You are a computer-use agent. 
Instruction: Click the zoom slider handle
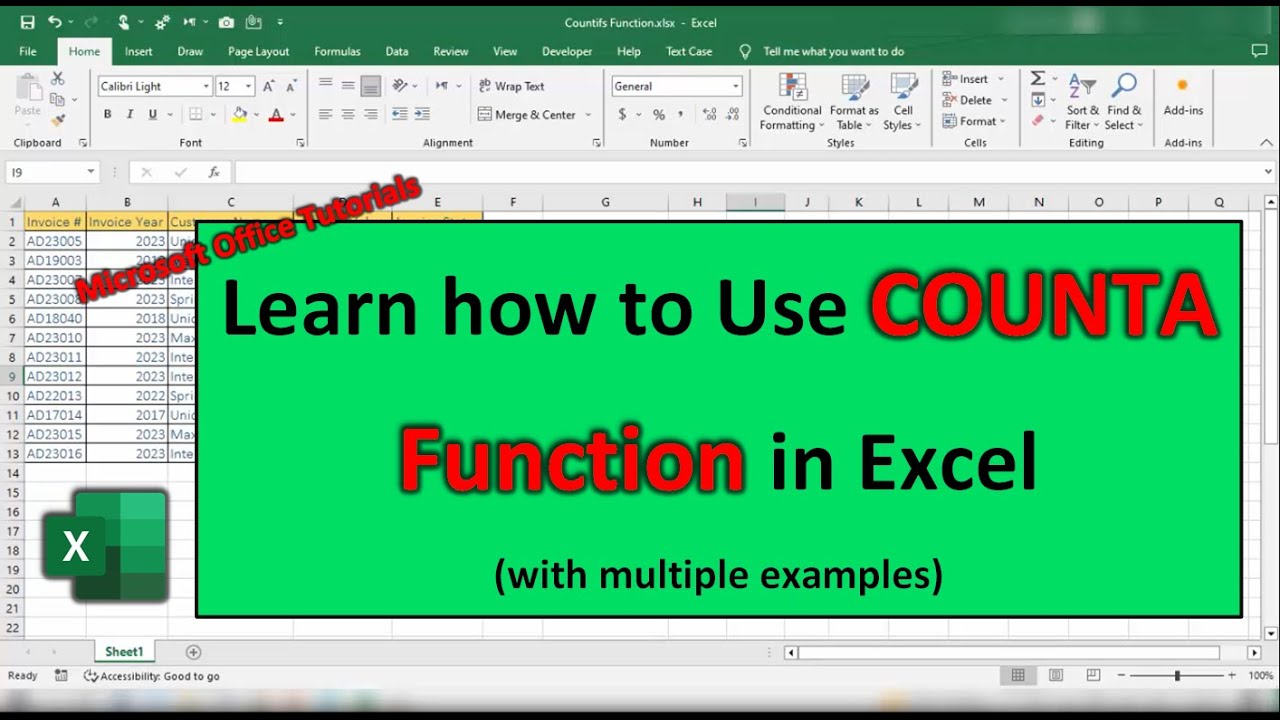click(x=1177, y=676)
